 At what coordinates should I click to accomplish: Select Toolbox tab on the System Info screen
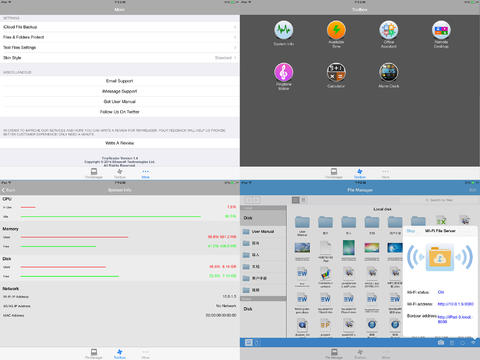[x=120, y=354]
